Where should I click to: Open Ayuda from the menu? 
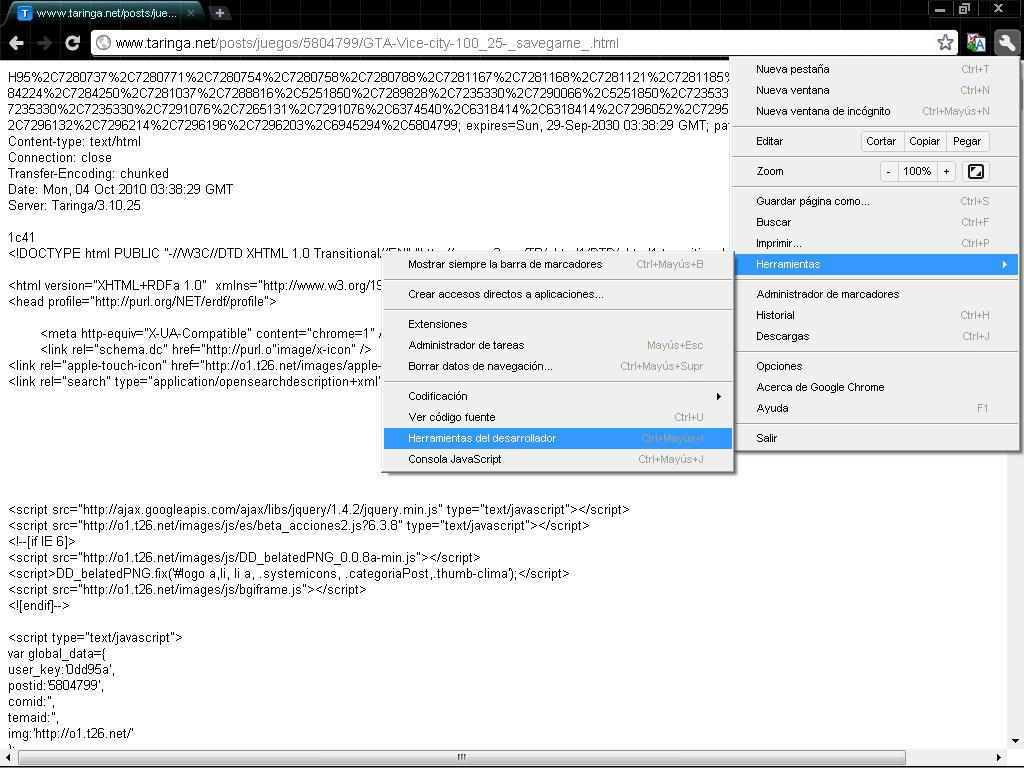pyautogui.click(x=874, y=408)
